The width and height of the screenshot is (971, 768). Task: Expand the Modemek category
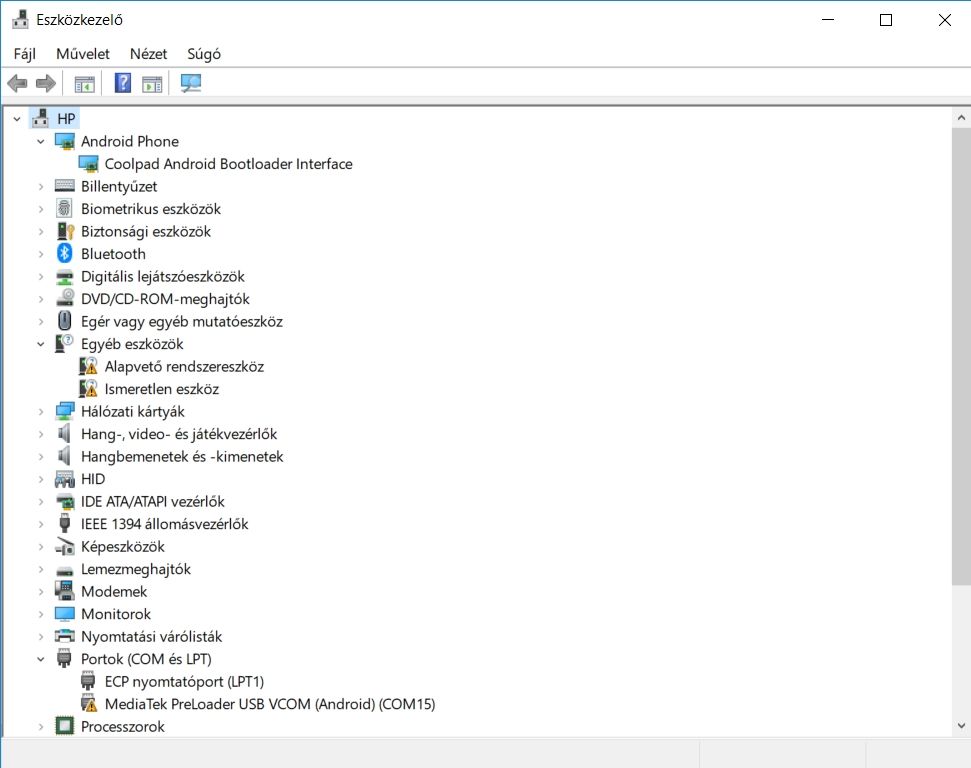41,591
